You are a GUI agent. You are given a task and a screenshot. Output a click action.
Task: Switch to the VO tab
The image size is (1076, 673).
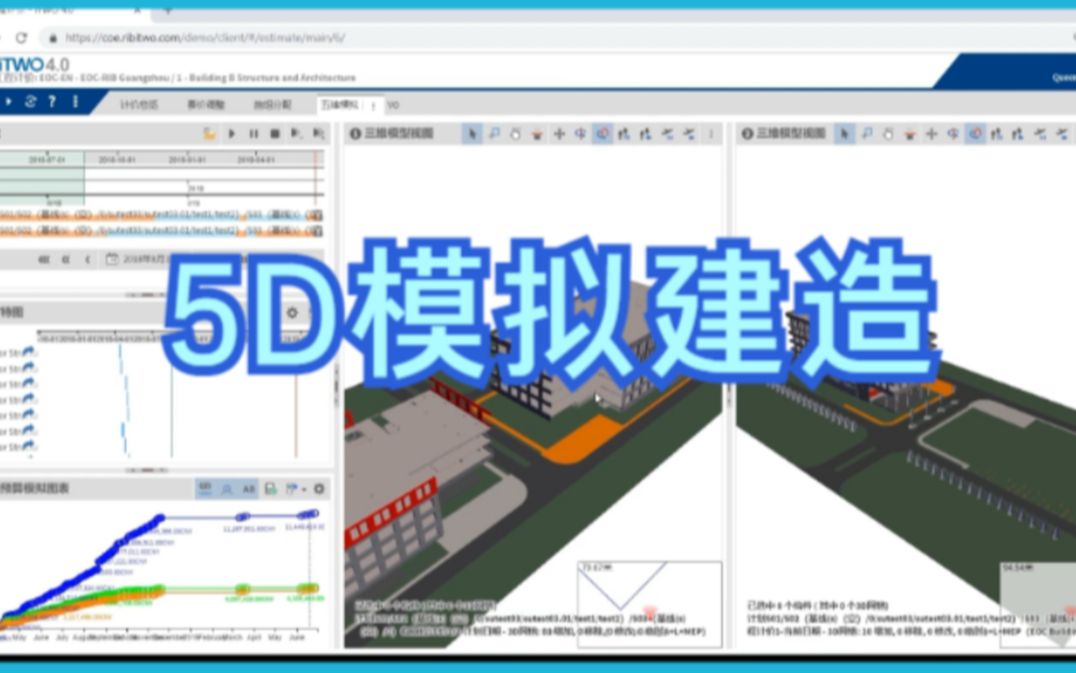coord(395,103)
